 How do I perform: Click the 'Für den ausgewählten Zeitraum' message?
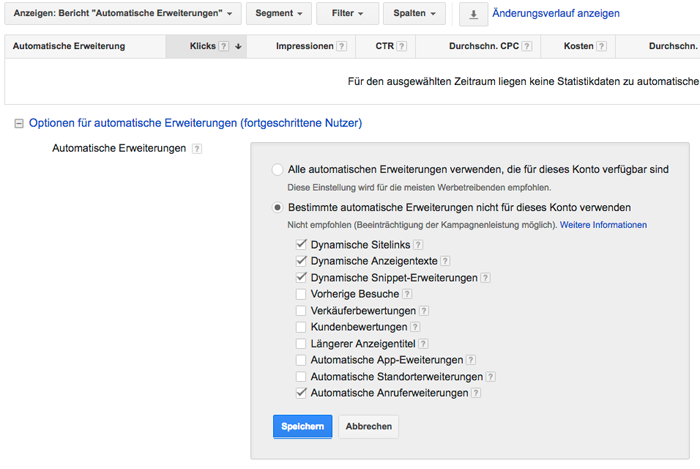523,82
